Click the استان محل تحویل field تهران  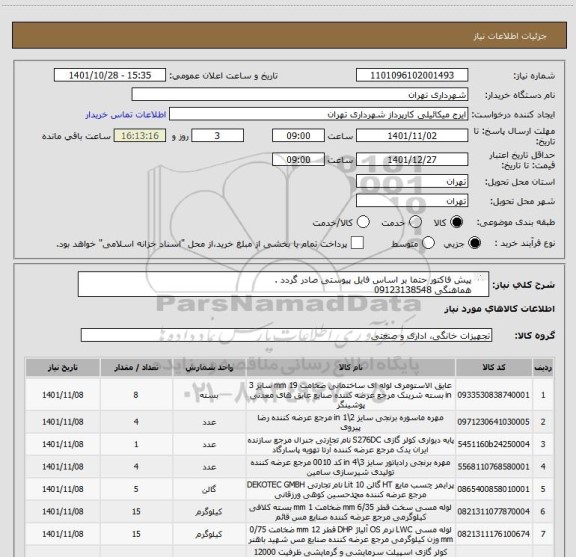coord(412,182)
